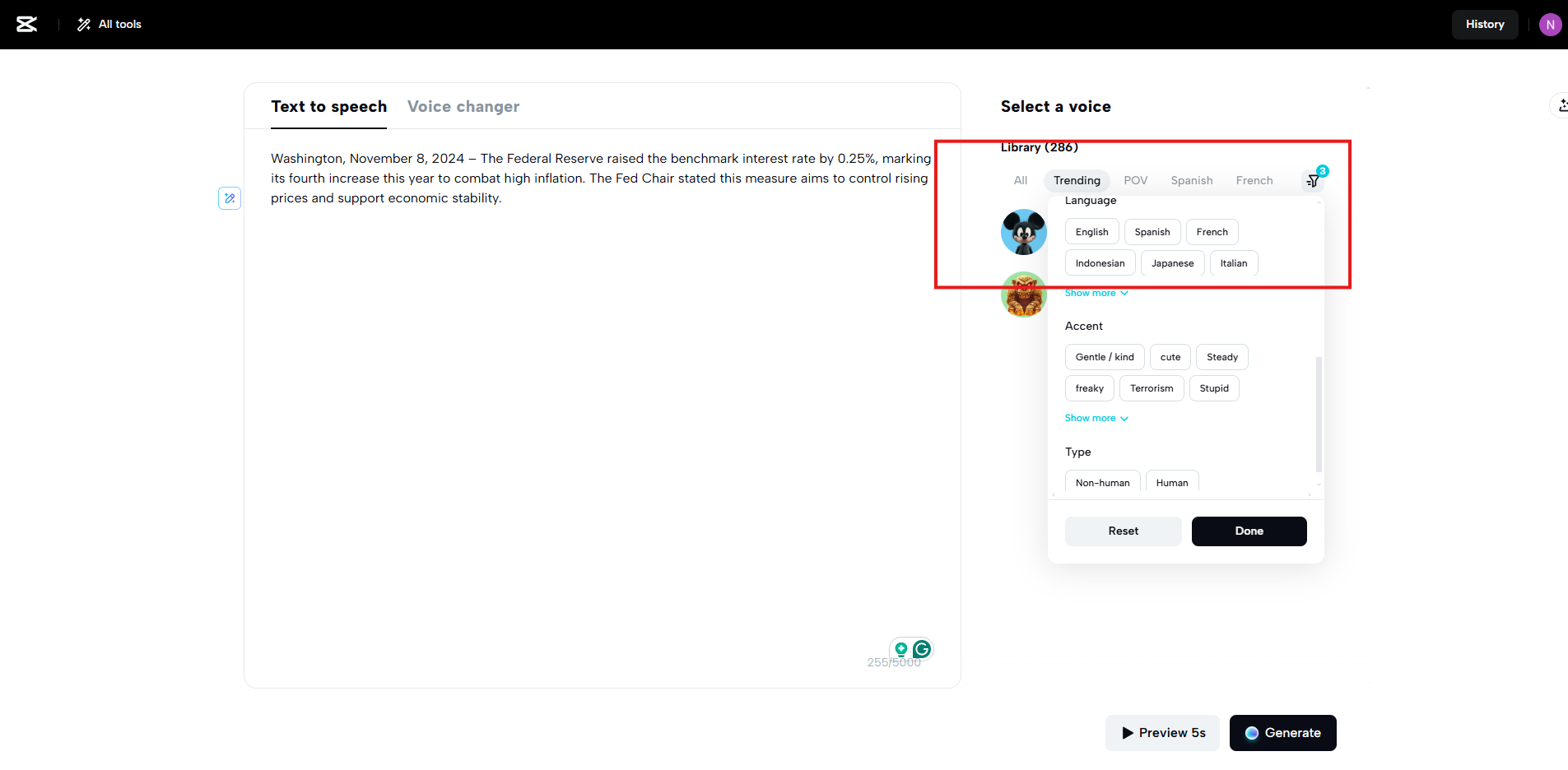The image size is (1568, 770).
Task: Click the Reset filters button
Action: [1124, 531]
